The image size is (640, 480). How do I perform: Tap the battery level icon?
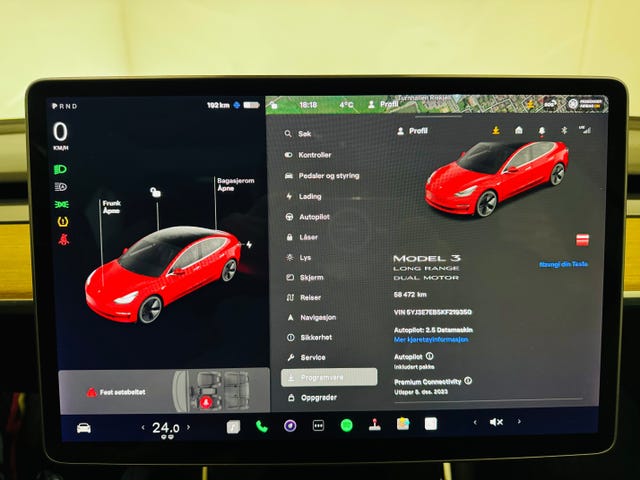point(251,105)
